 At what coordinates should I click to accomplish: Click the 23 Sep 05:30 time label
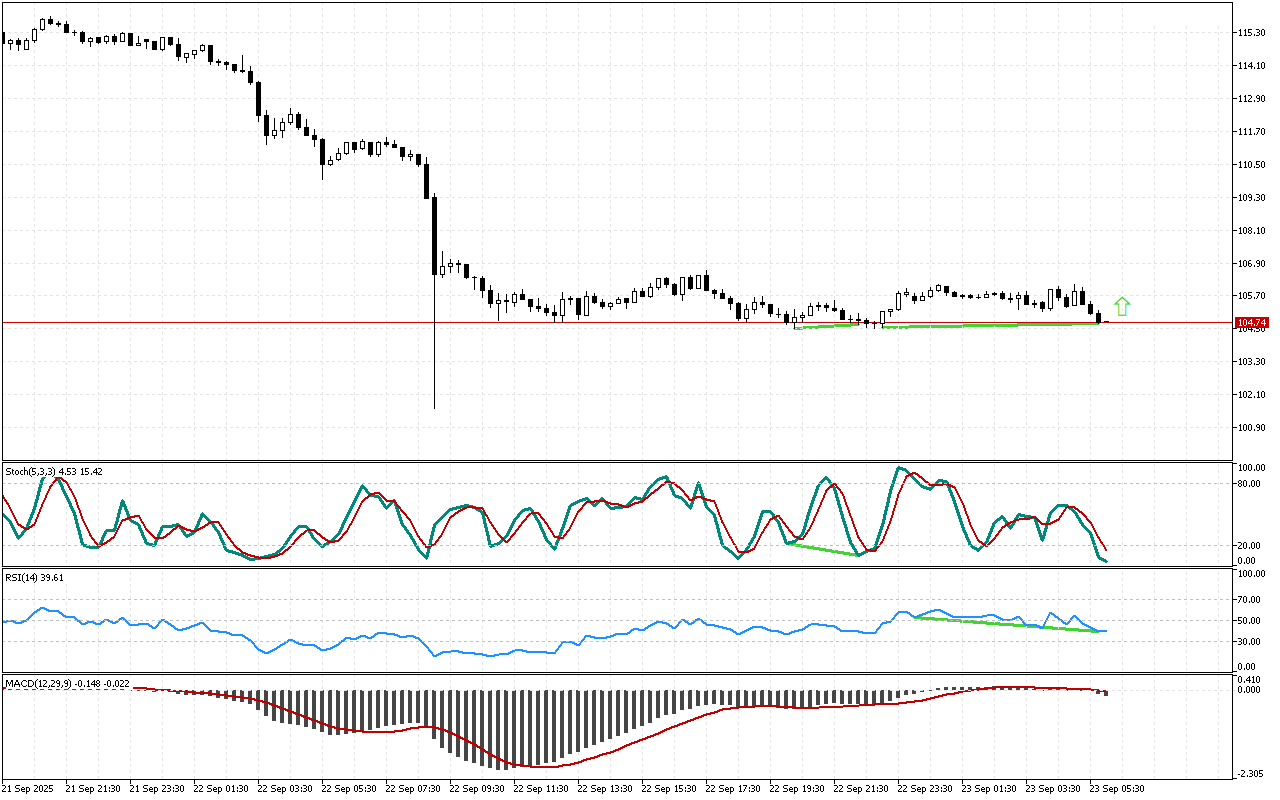1116,788
